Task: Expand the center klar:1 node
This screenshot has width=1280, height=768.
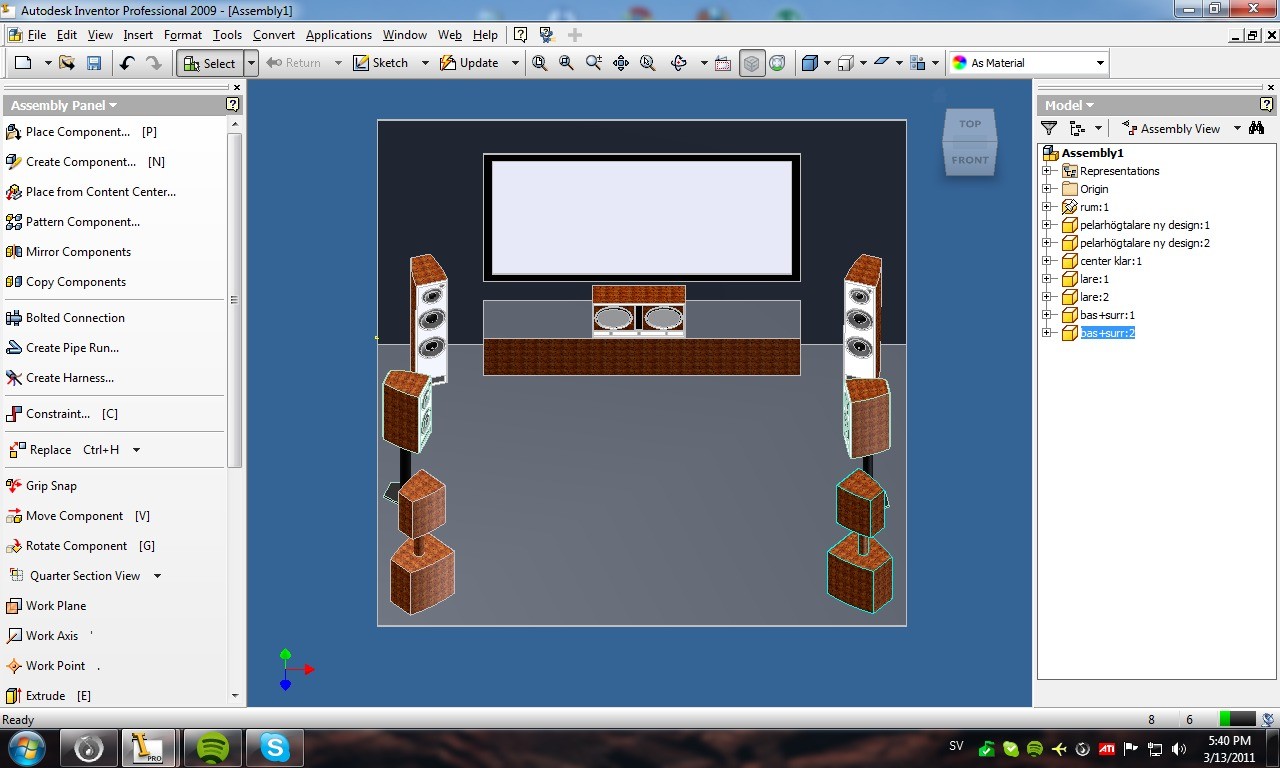Action: pos(1046,261)
